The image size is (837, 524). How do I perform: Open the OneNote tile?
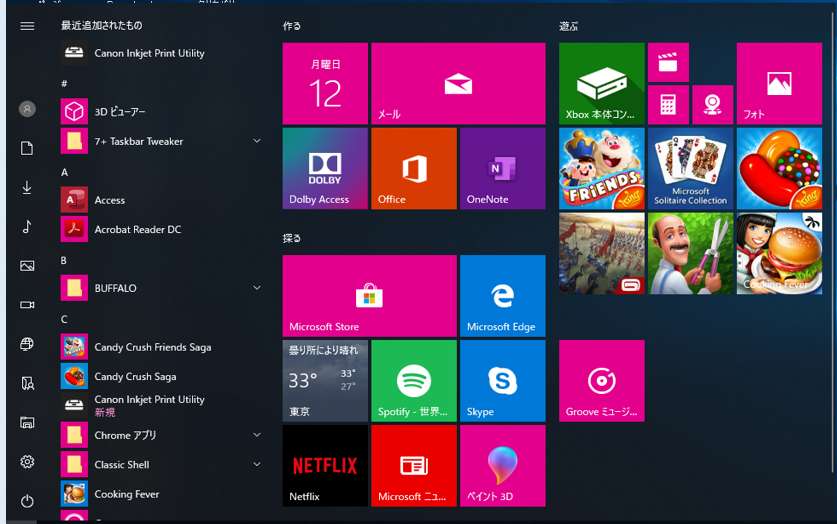[503, 169]
